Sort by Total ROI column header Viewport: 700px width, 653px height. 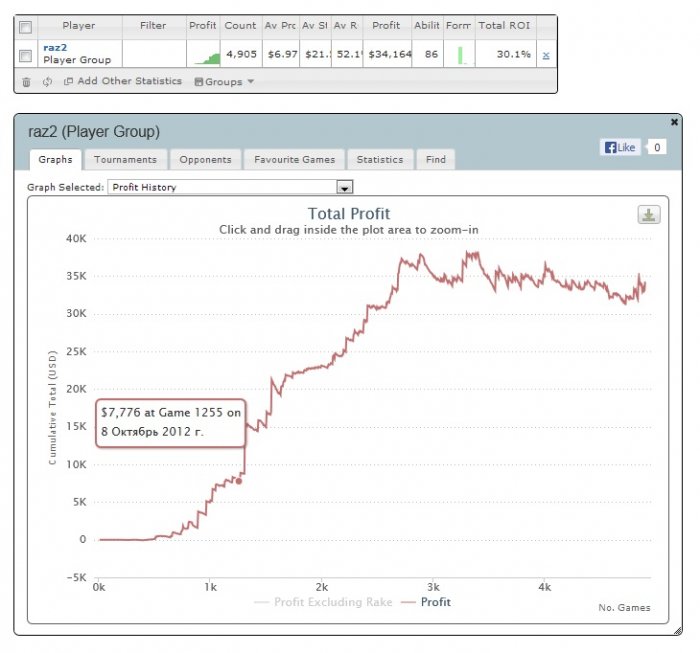pos(505,26)
